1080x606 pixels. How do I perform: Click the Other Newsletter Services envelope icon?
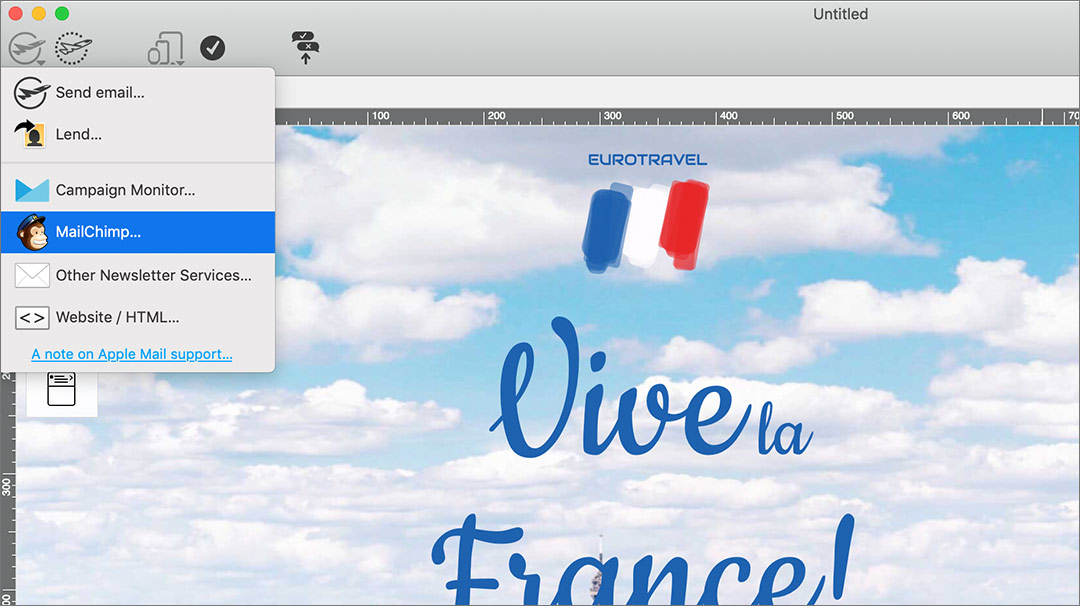coord(32,275)
